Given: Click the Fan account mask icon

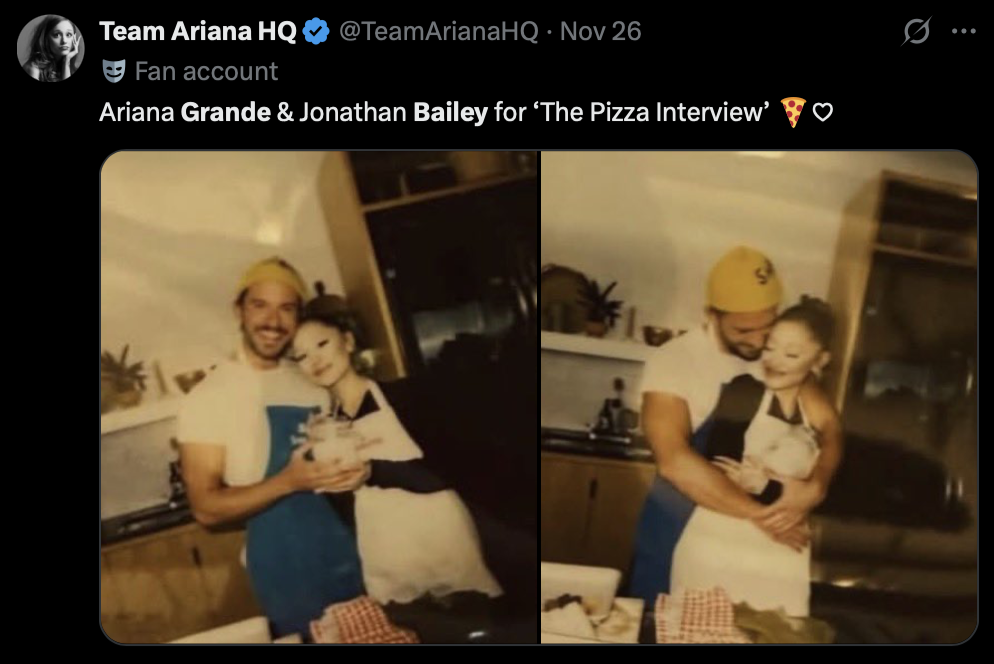Looking at the screenshot, I should tap(114, 71).
